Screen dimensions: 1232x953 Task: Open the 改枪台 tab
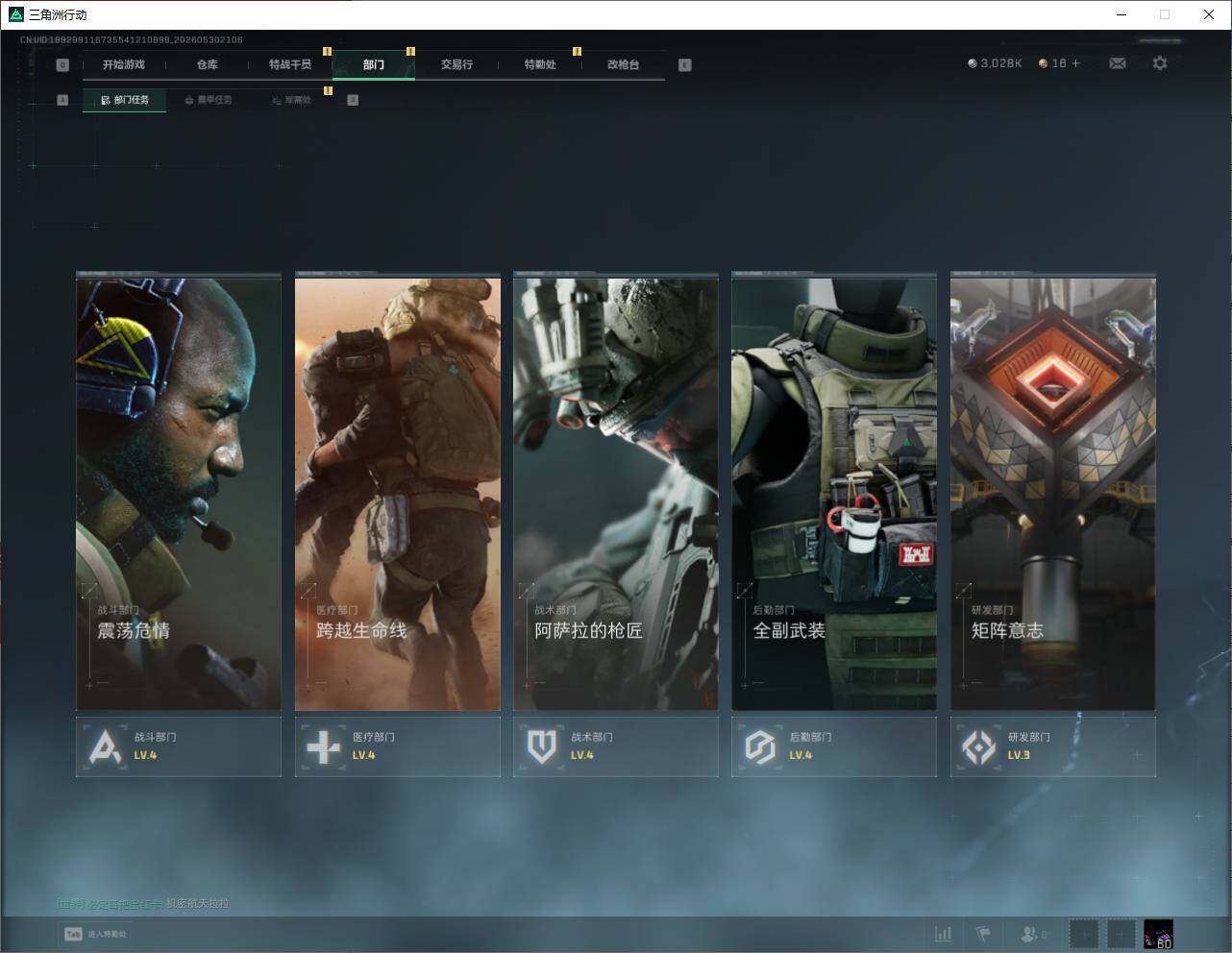[x=623, y=64]
